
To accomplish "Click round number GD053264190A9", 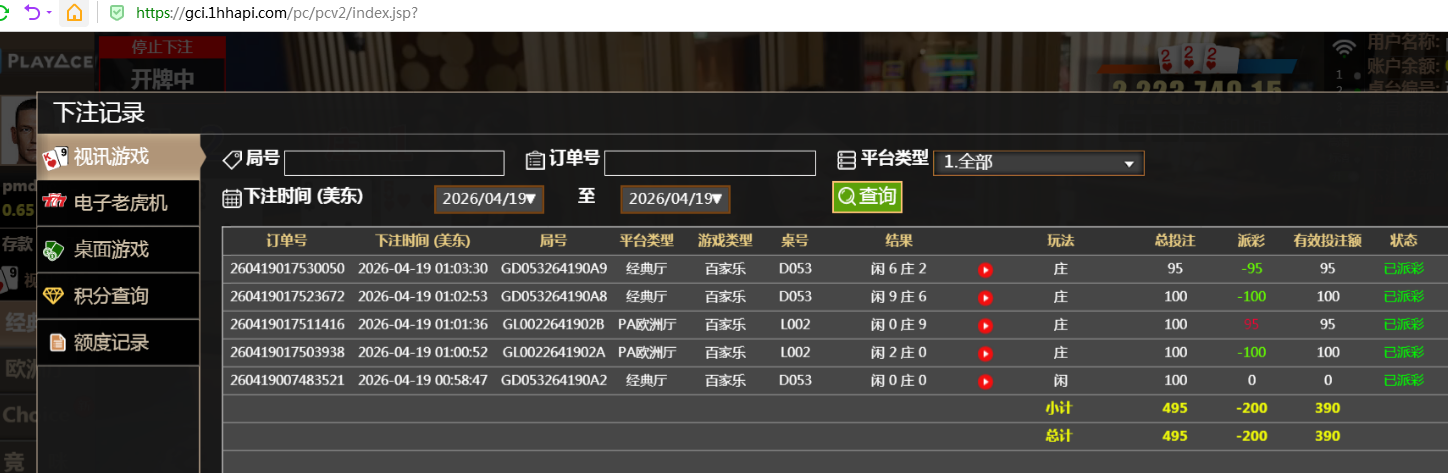I will point(554,269).
